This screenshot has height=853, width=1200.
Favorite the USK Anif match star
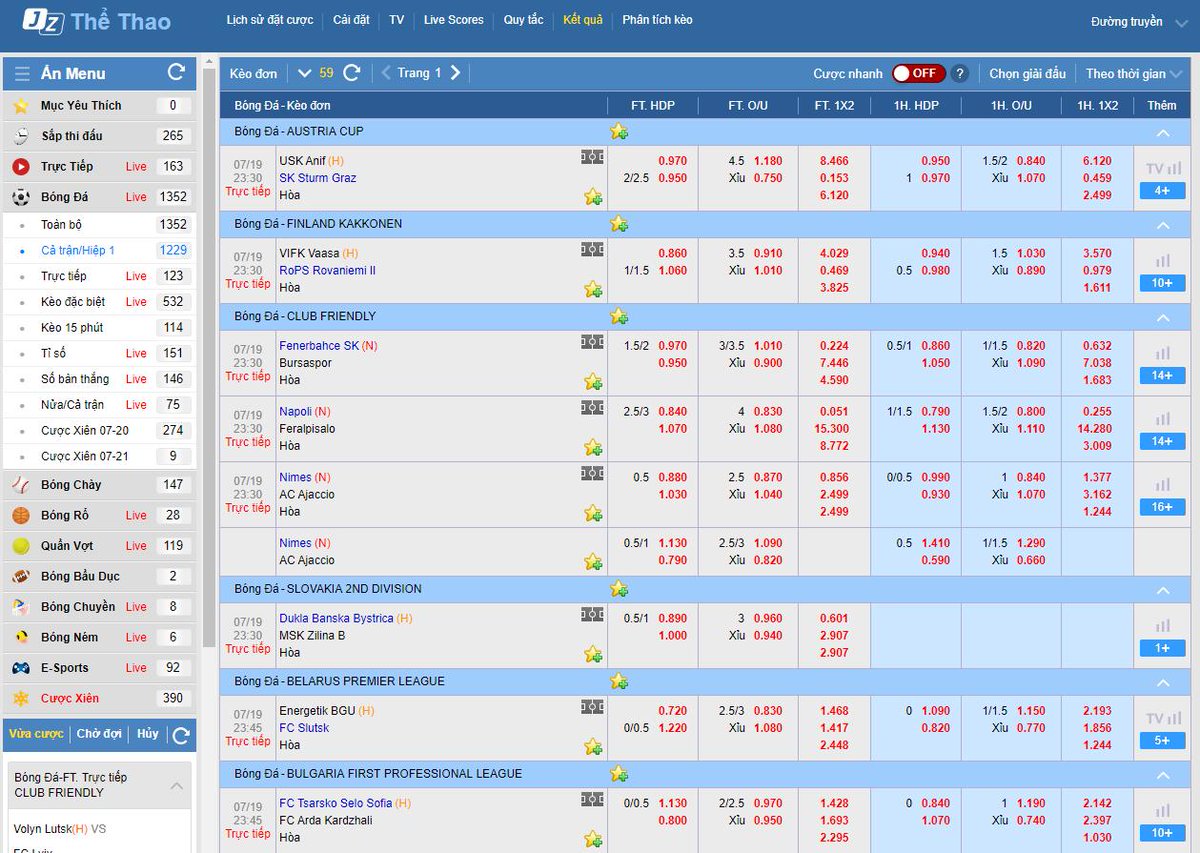tap(594, 197)
